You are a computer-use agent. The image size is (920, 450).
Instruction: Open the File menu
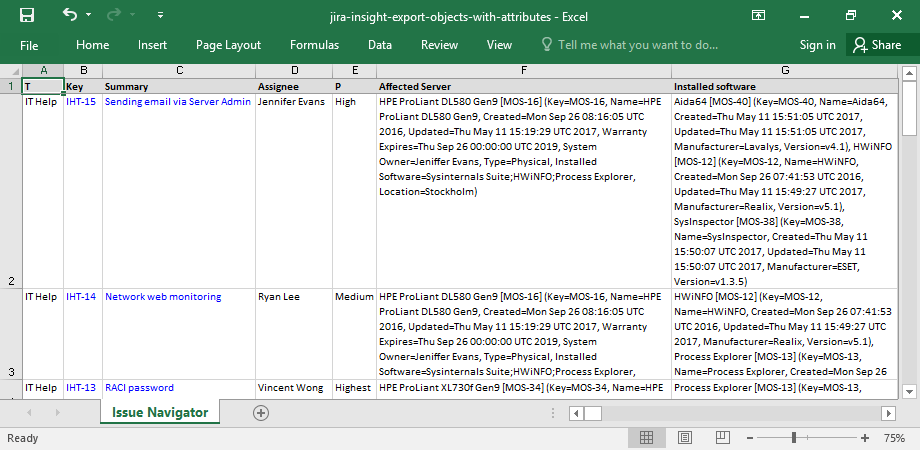pos(29,45)
